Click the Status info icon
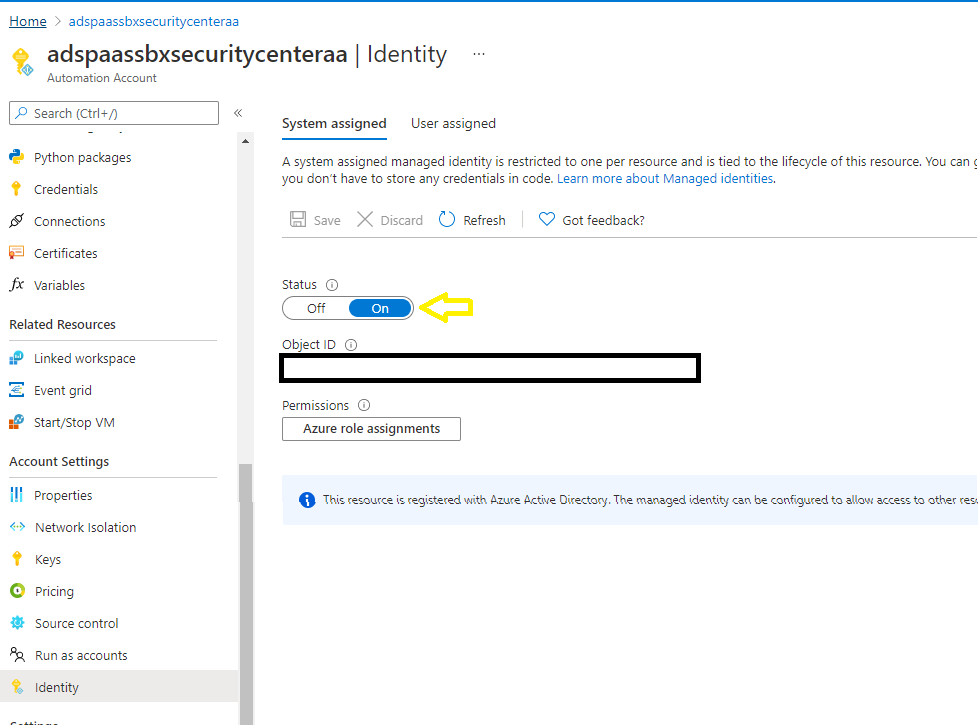This screenshot has height=725, width=978. pyautogui.click(x=332, y=285)
